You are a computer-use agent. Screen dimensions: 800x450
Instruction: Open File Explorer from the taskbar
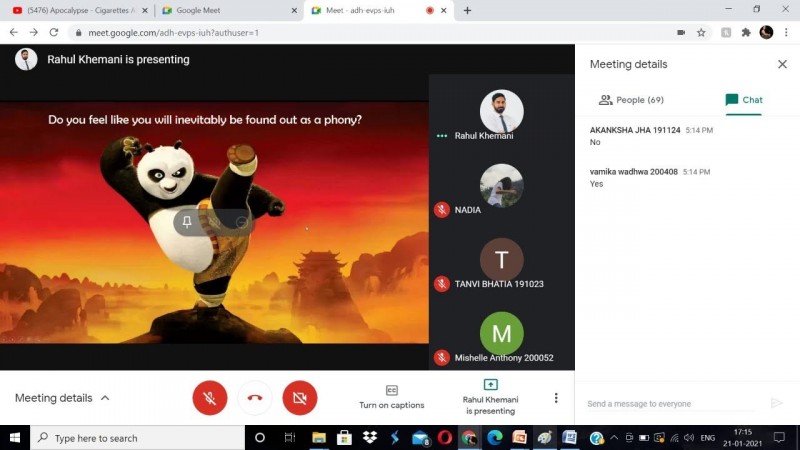(x=319, y=438)
